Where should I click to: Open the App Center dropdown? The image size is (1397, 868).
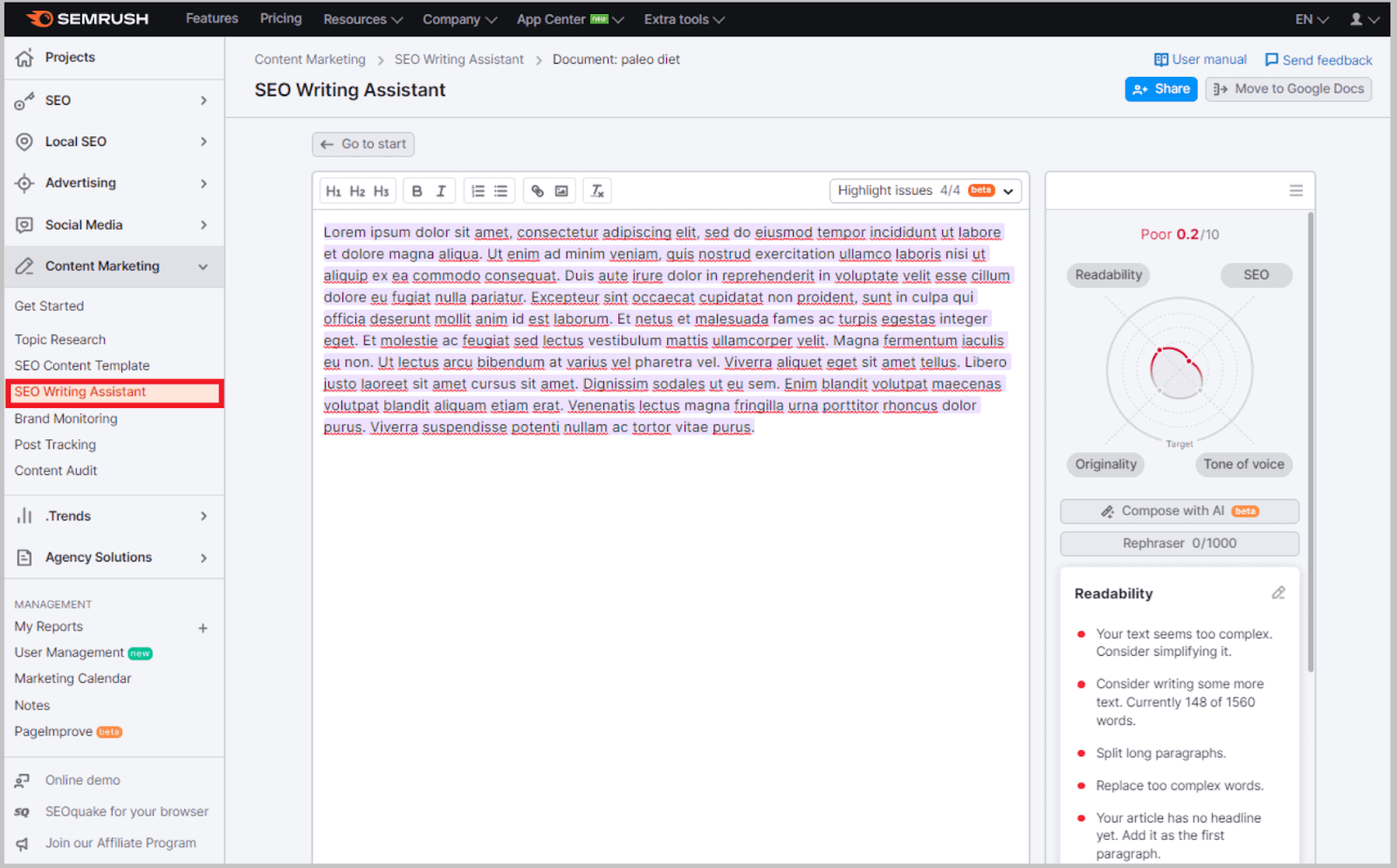pos(570,19)
